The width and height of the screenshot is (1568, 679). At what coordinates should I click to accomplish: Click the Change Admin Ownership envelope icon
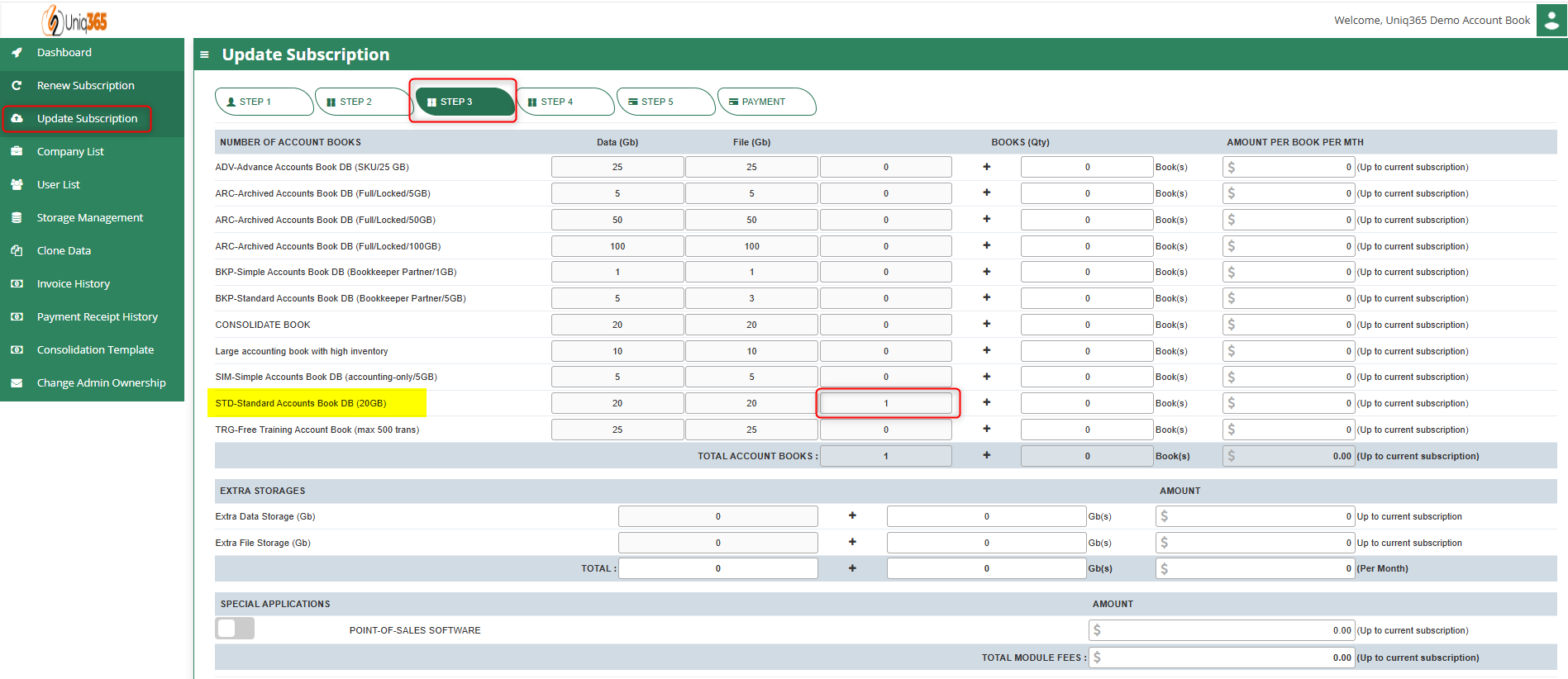[17, 382]
